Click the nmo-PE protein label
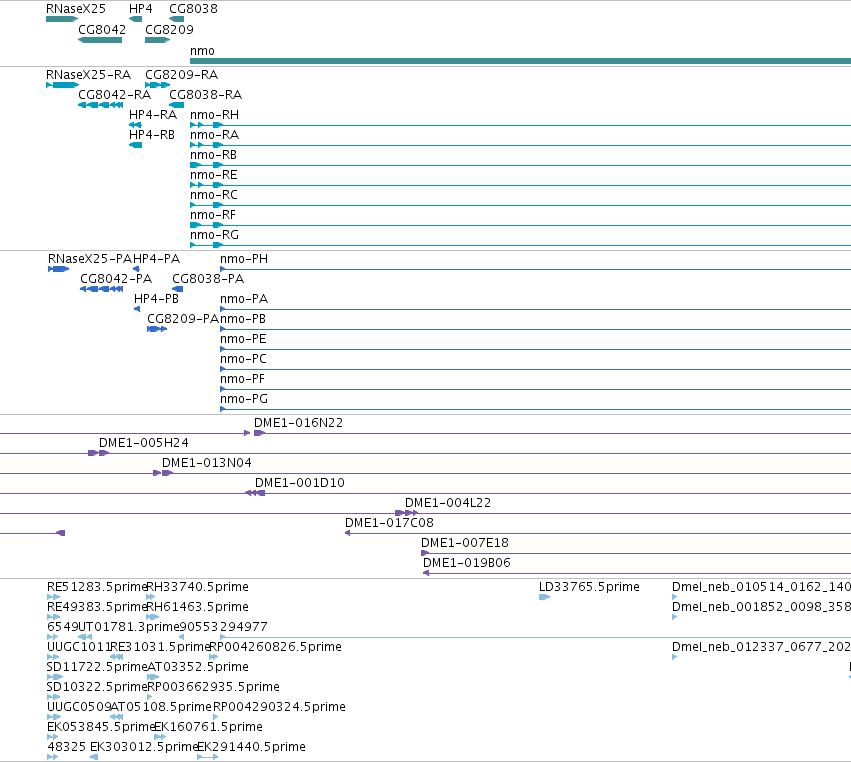 [243, 339]
